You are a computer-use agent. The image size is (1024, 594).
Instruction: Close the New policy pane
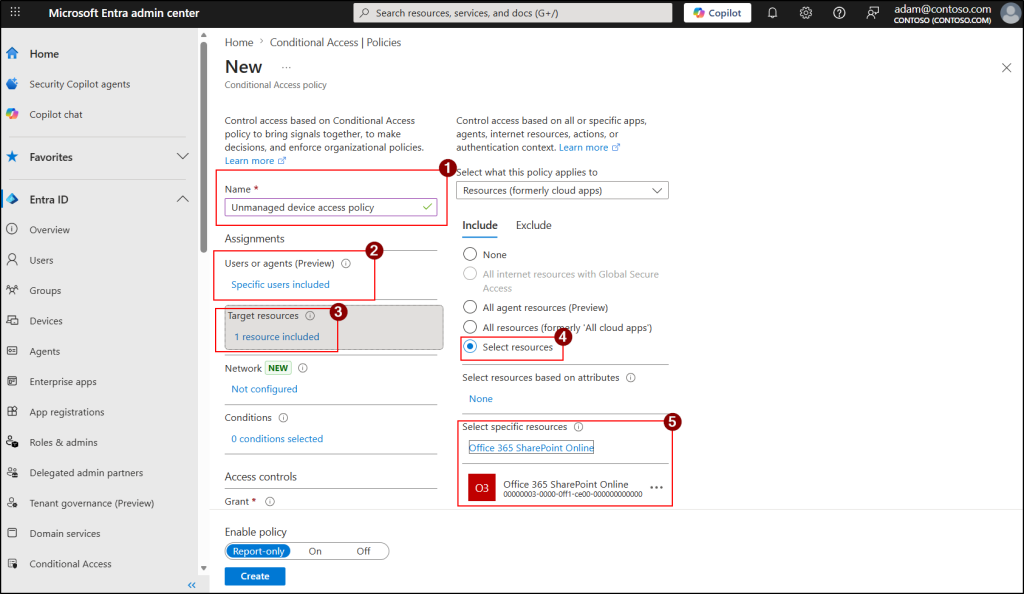[1006, 67]
